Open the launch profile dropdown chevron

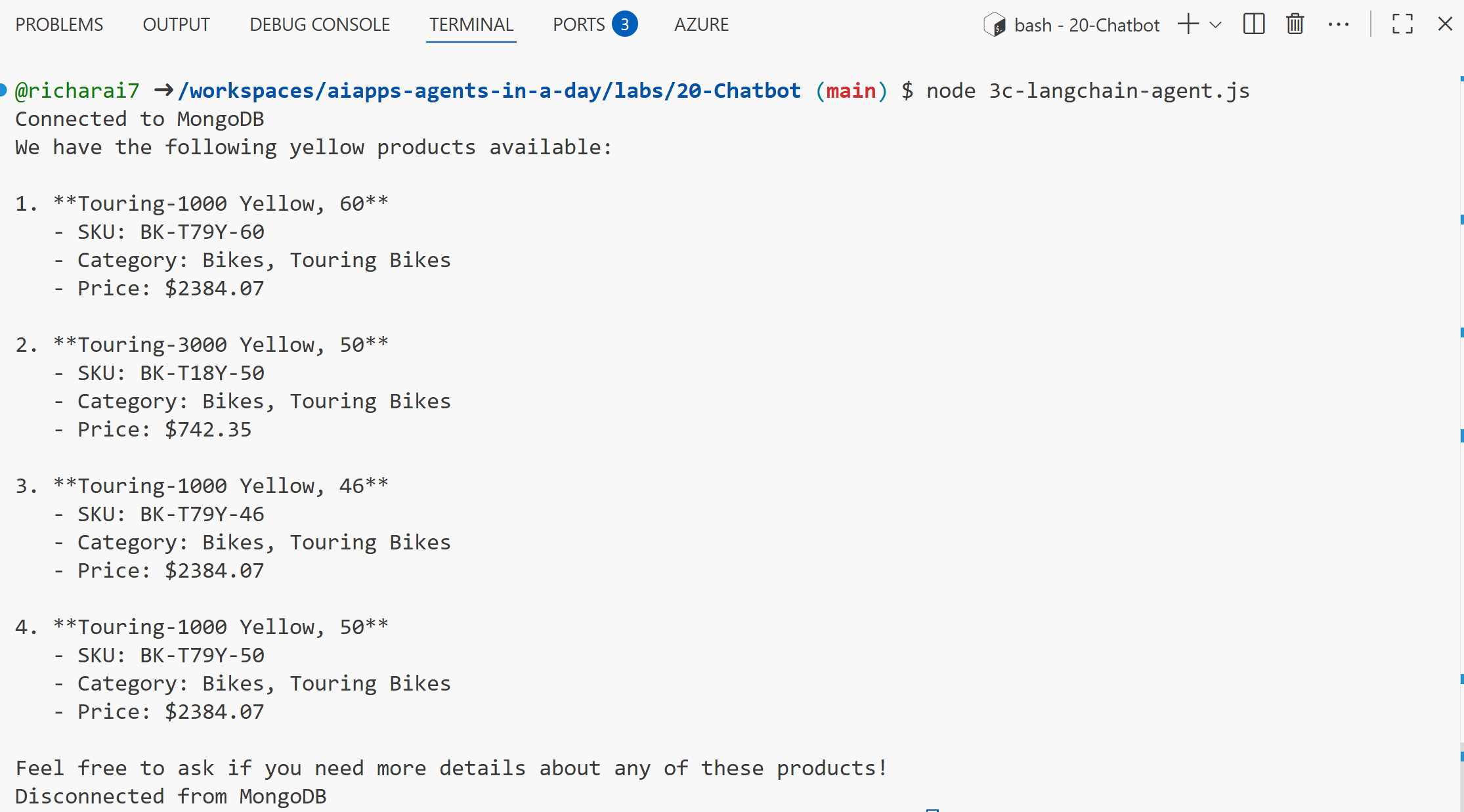pos(1216,26)
